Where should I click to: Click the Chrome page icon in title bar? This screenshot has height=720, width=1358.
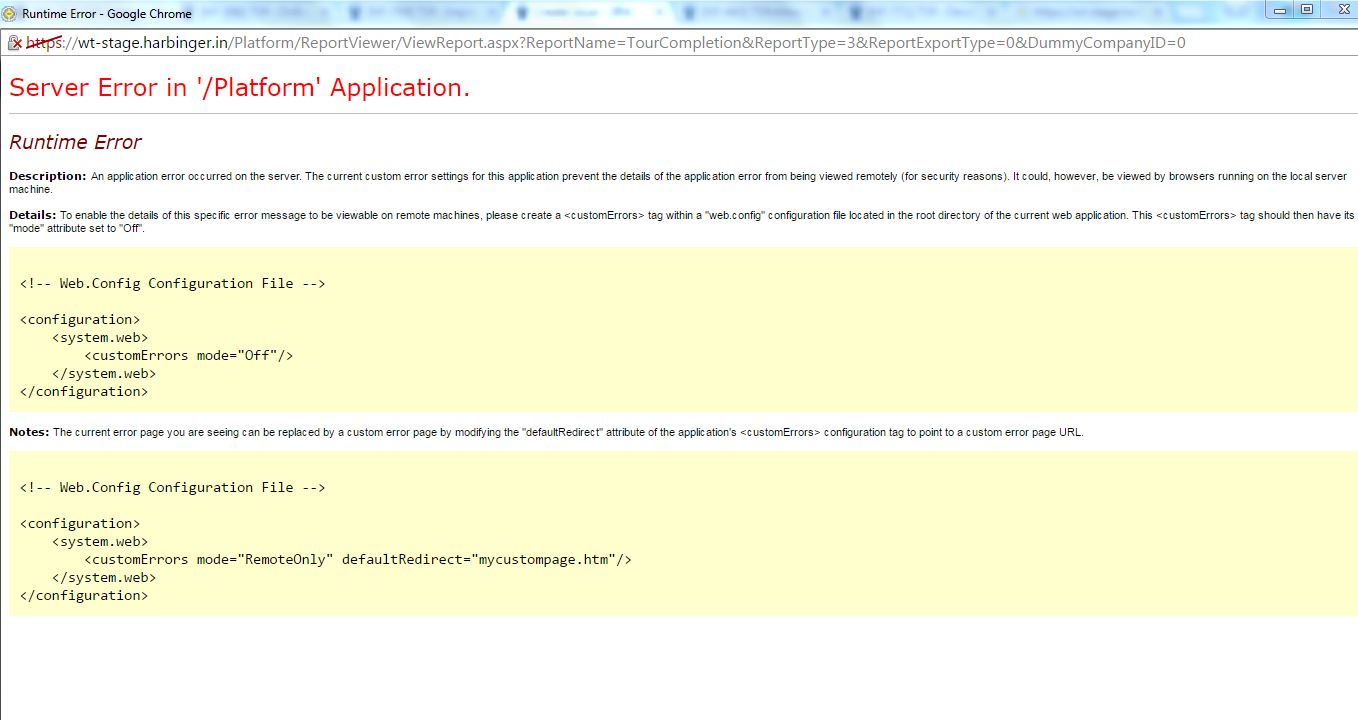point(10,14)
